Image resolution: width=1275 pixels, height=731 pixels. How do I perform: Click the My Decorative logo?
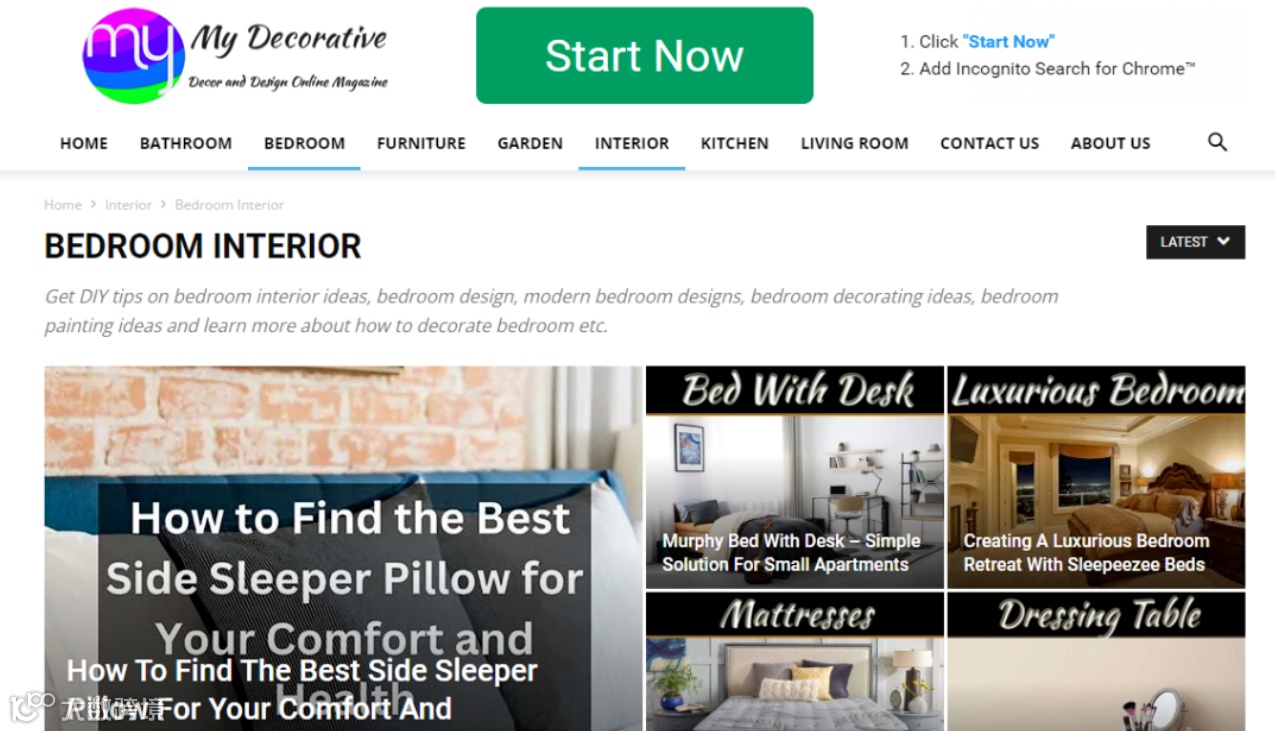[x=235, y=56]
